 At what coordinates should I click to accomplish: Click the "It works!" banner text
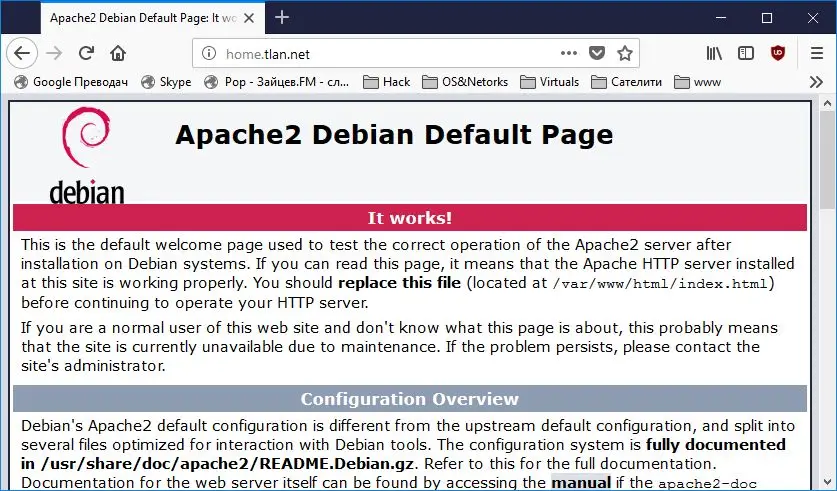(x=410, y=218)
